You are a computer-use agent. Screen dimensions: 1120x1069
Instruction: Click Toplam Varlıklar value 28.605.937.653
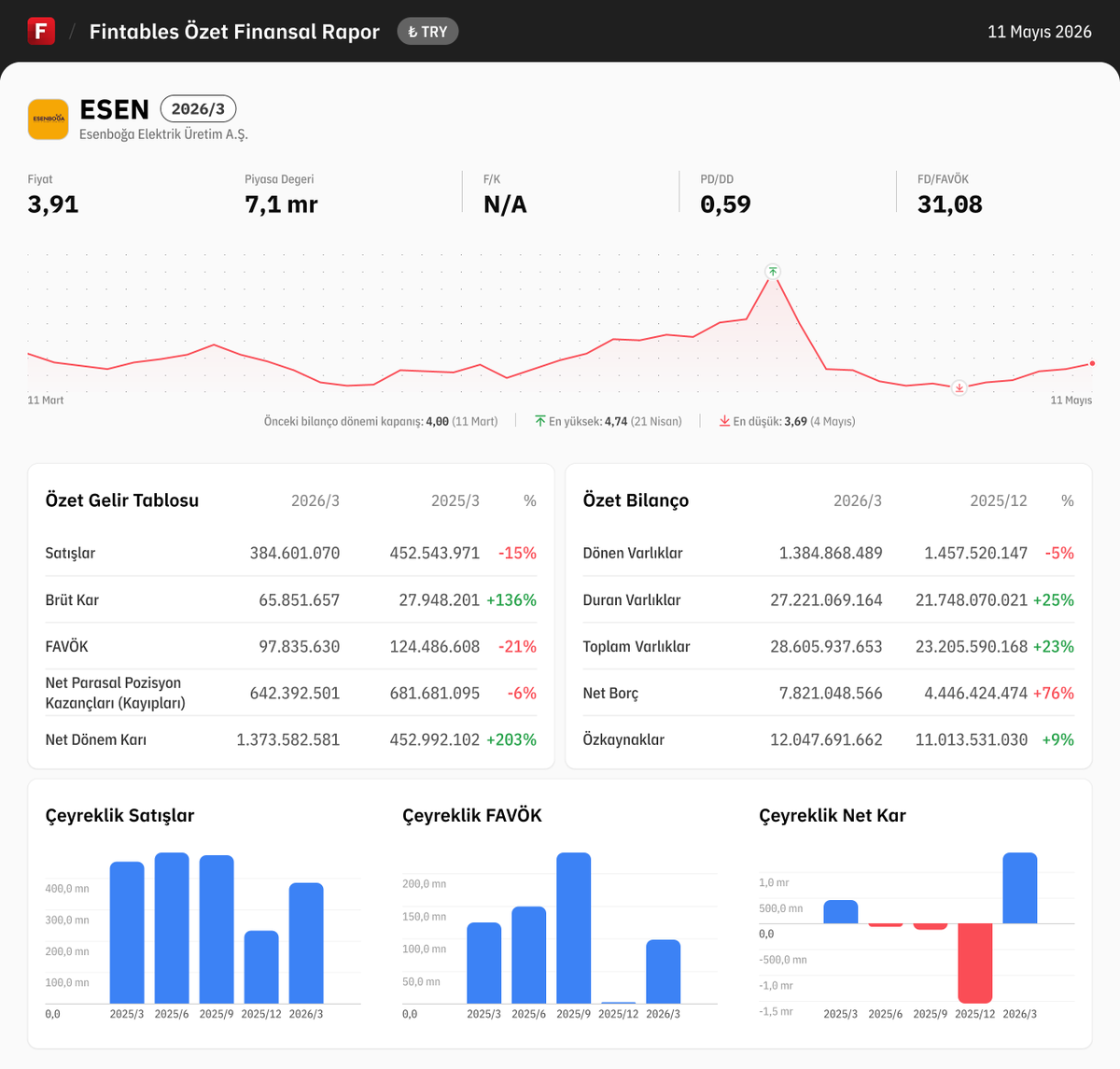[x=826, y=646]
